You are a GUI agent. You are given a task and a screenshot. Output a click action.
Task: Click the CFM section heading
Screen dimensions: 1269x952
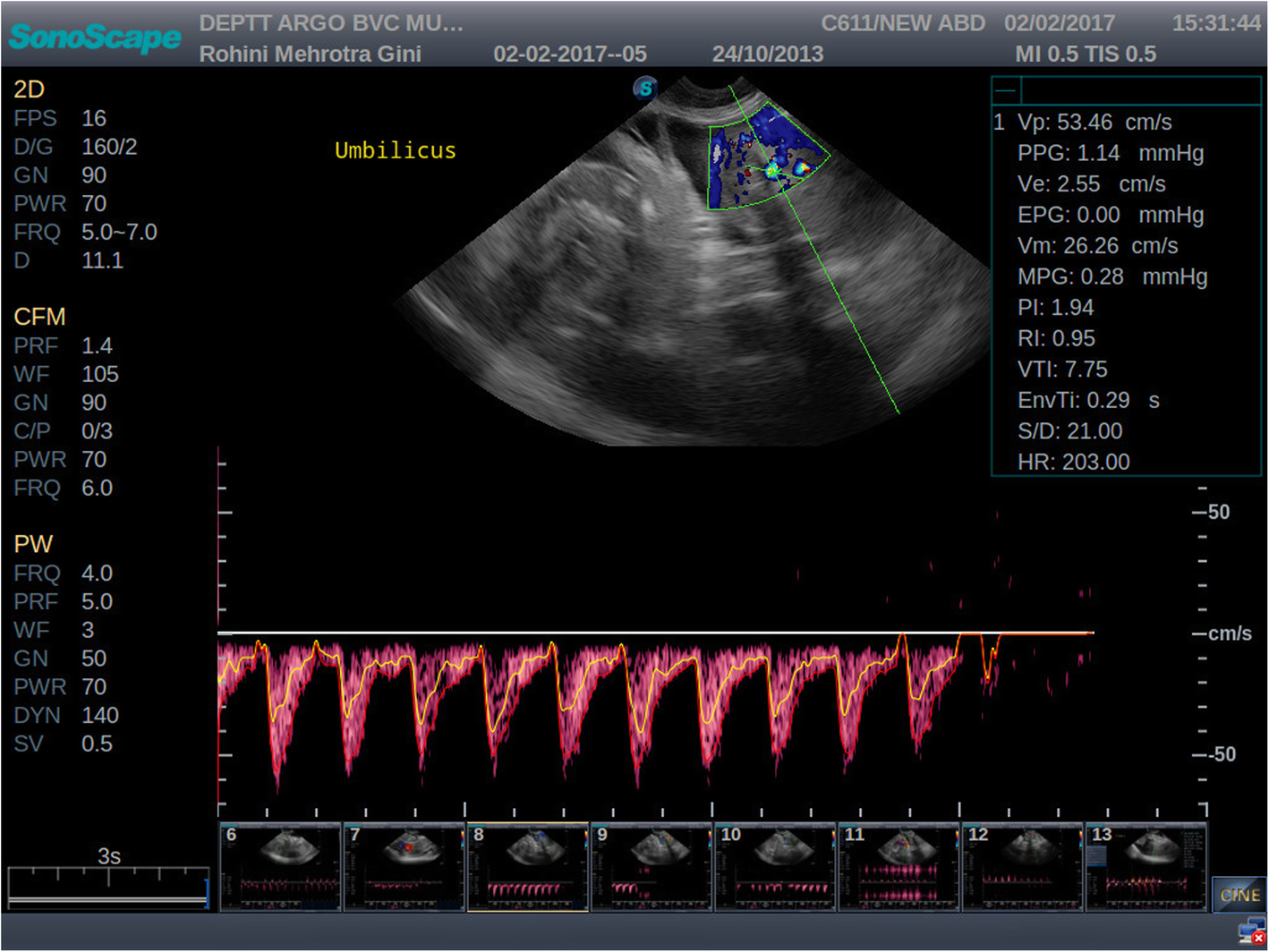click(39, 316)
